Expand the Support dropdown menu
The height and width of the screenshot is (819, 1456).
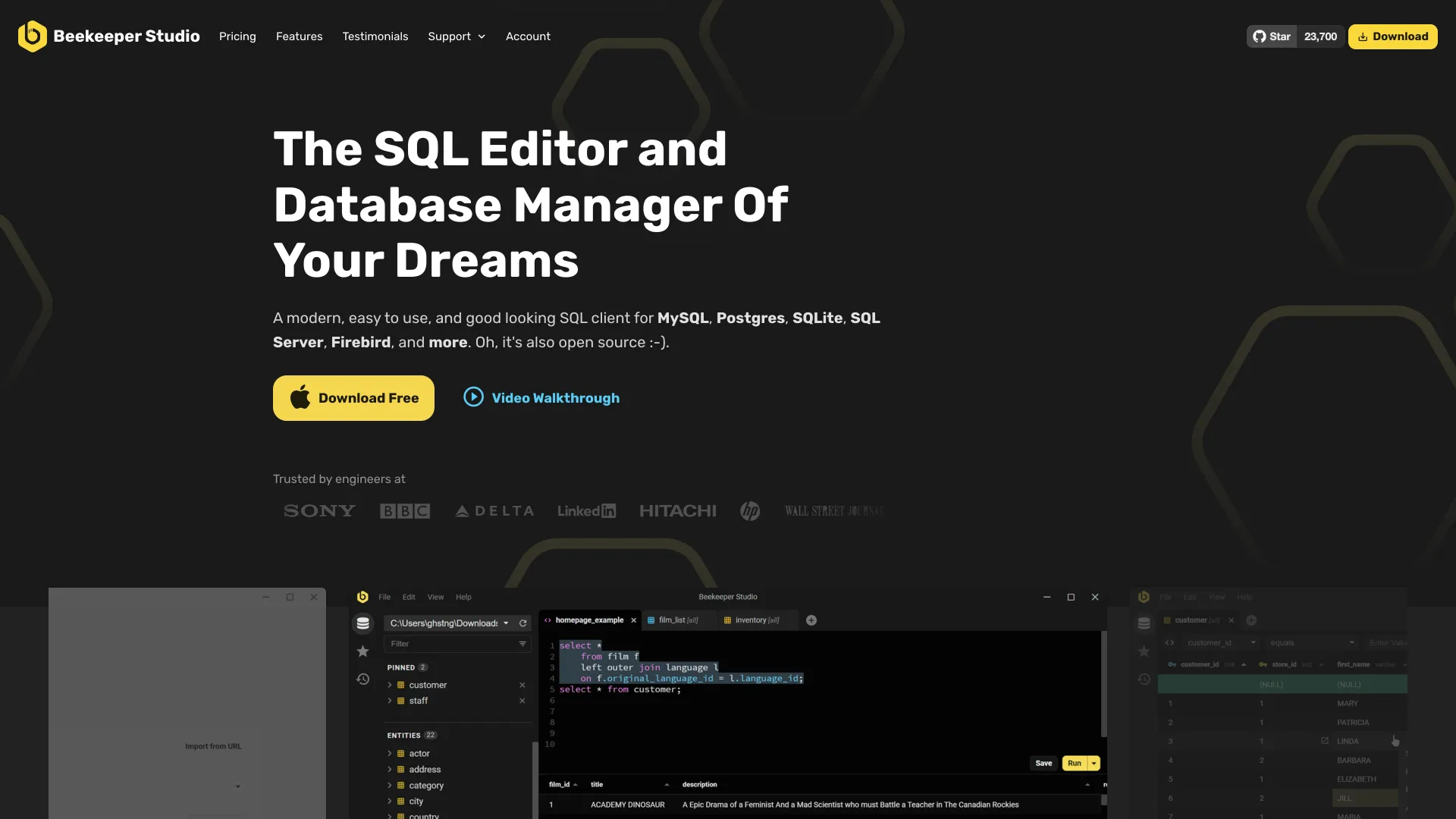pos(457,36)
